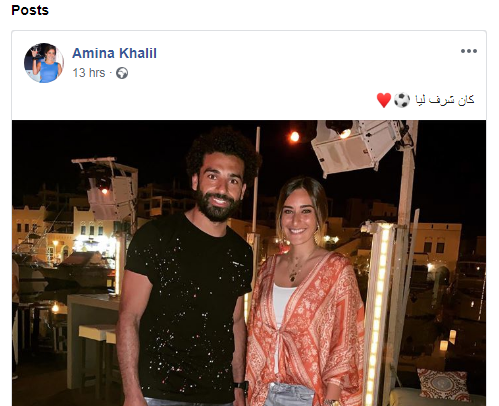Click the white post card header area

click(x=249, y=75)
